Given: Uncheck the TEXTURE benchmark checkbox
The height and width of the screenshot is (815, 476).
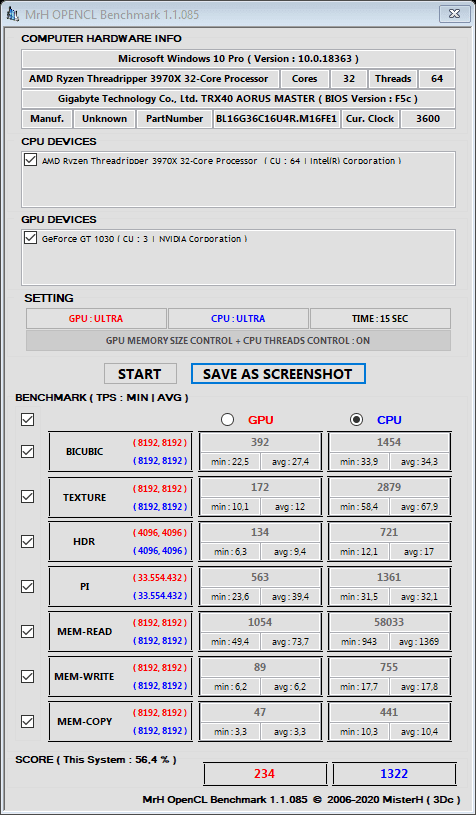Looking at the screenshot, I should point(28,496).
